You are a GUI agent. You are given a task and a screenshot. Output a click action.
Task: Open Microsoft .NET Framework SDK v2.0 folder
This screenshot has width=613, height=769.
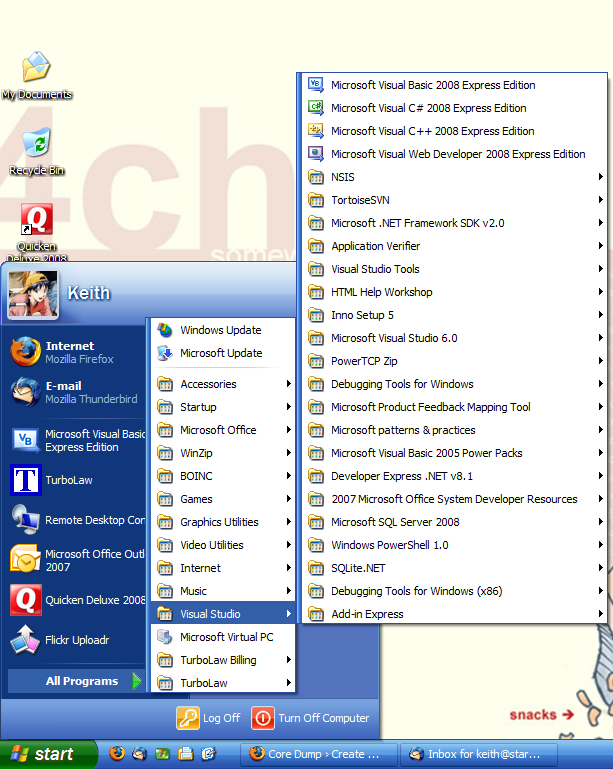click(455, 223)
